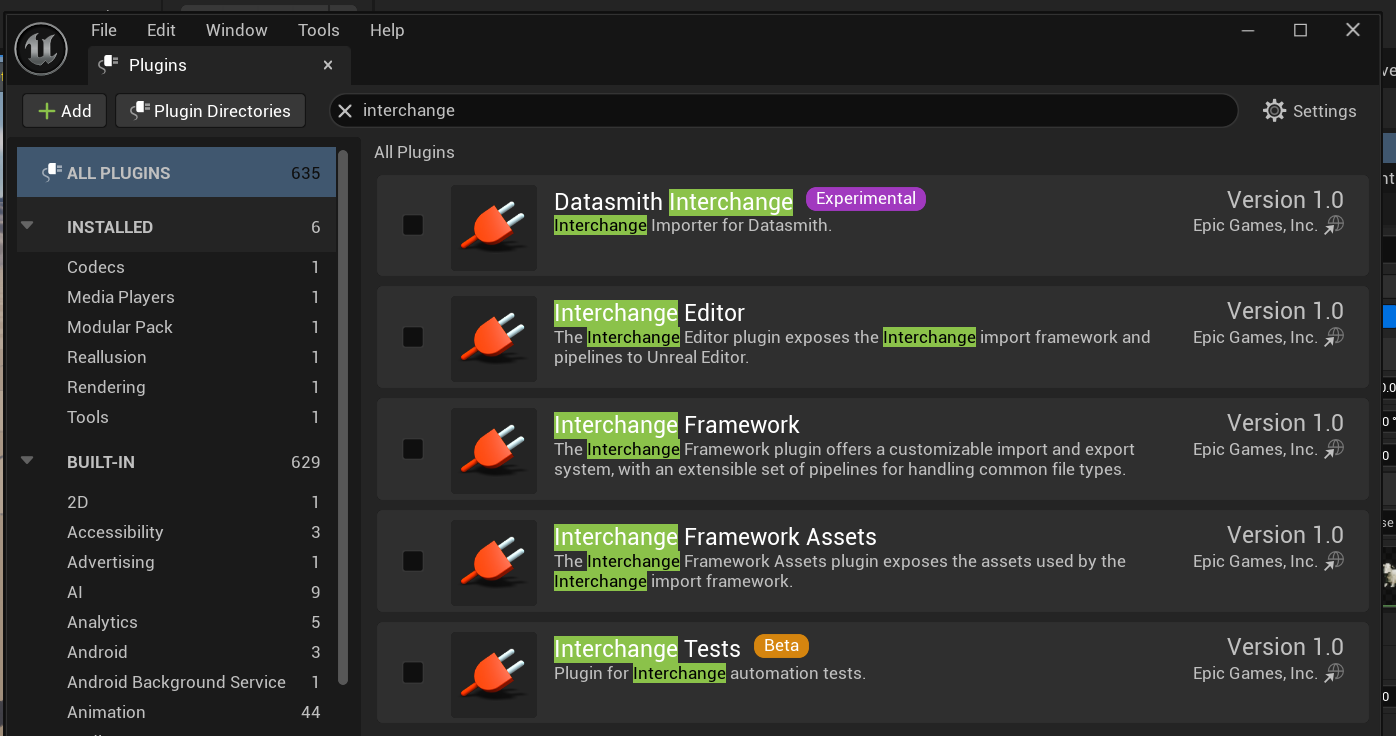Open Epic Games link icon for Interchange Framework
This screenshot has height=736, width=1396.
coord(1334,450)
